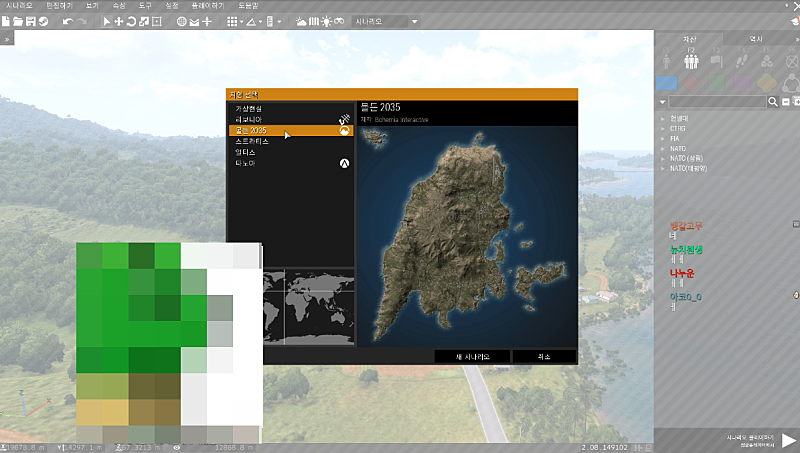Switch to the 역사 tab in right panel
The width and height of the screenshot is (800, 453).
click(x=755, y=38)
